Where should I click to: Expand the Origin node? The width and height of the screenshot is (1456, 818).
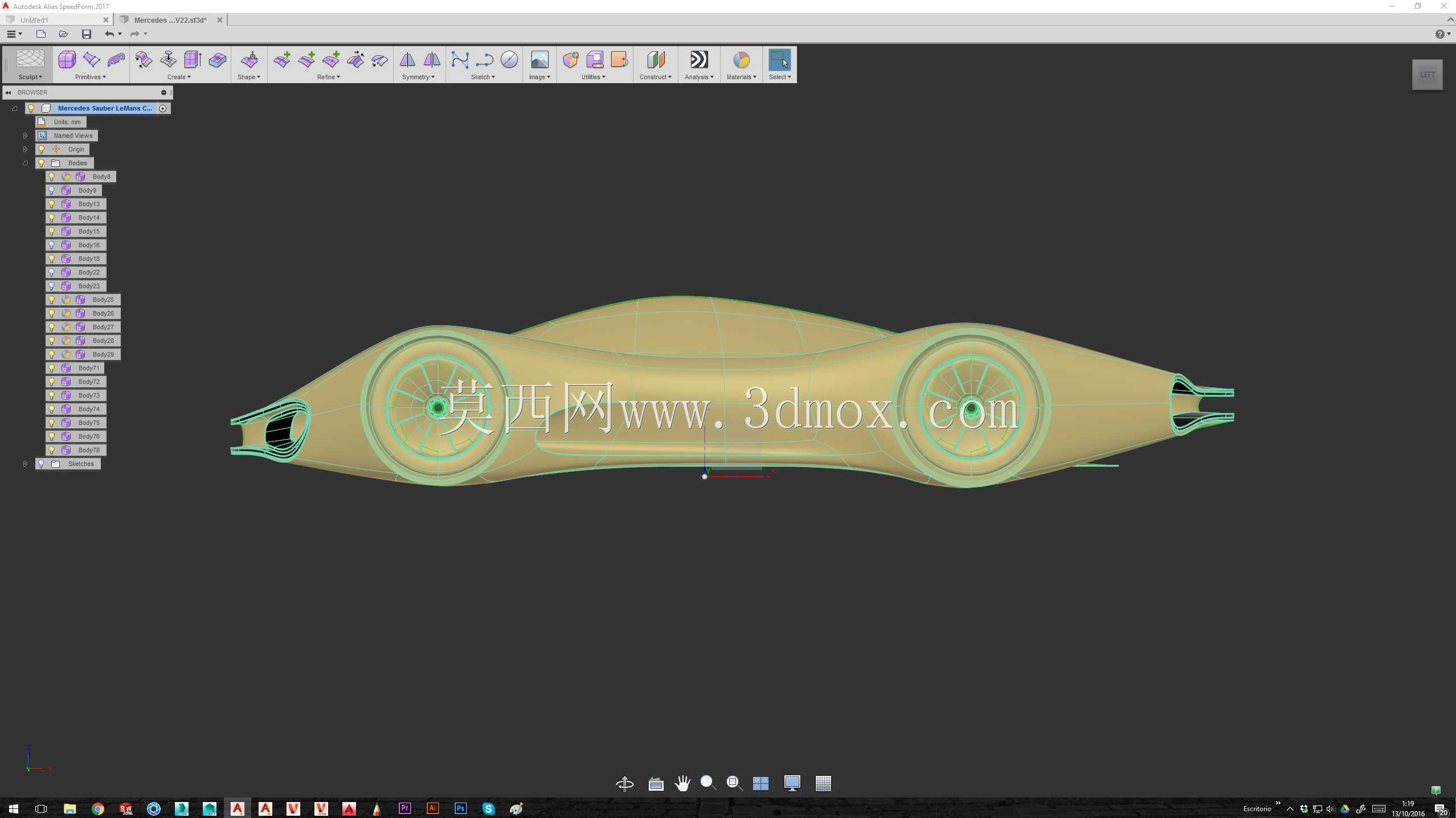(x=25, y=149)
